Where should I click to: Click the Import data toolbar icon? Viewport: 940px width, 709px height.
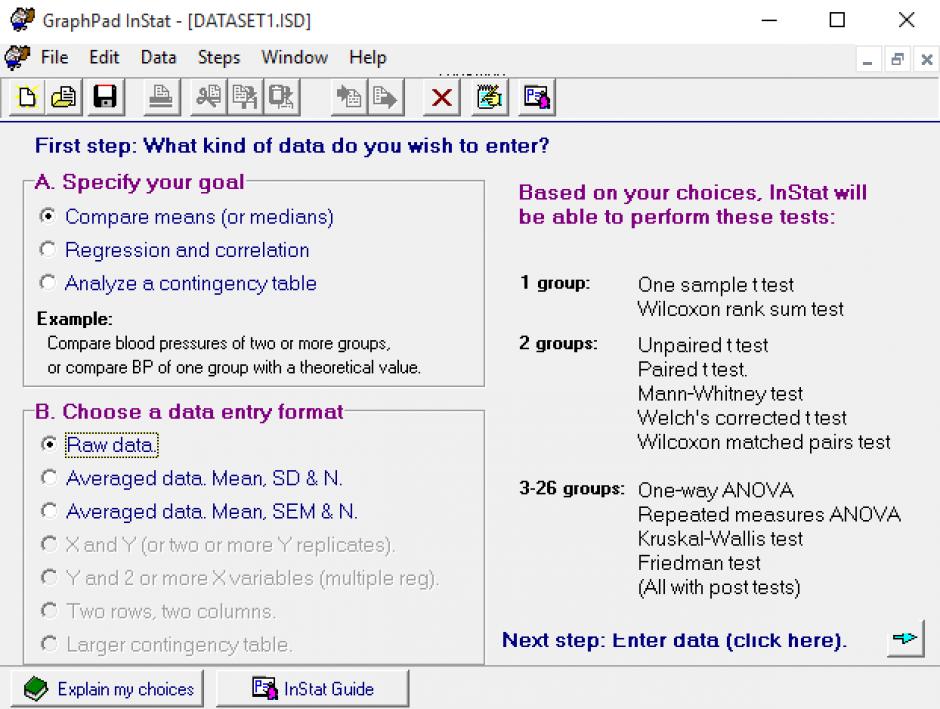(349, 96)
